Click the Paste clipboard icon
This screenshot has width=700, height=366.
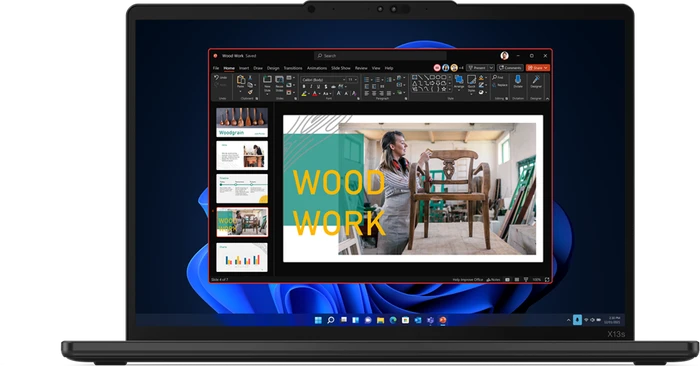pos(241,80)
